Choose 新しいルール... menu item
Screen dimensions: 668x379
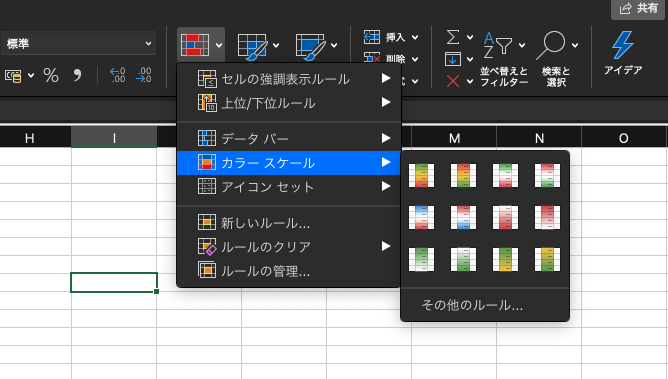pyautogui.click(x=289, y=222)
